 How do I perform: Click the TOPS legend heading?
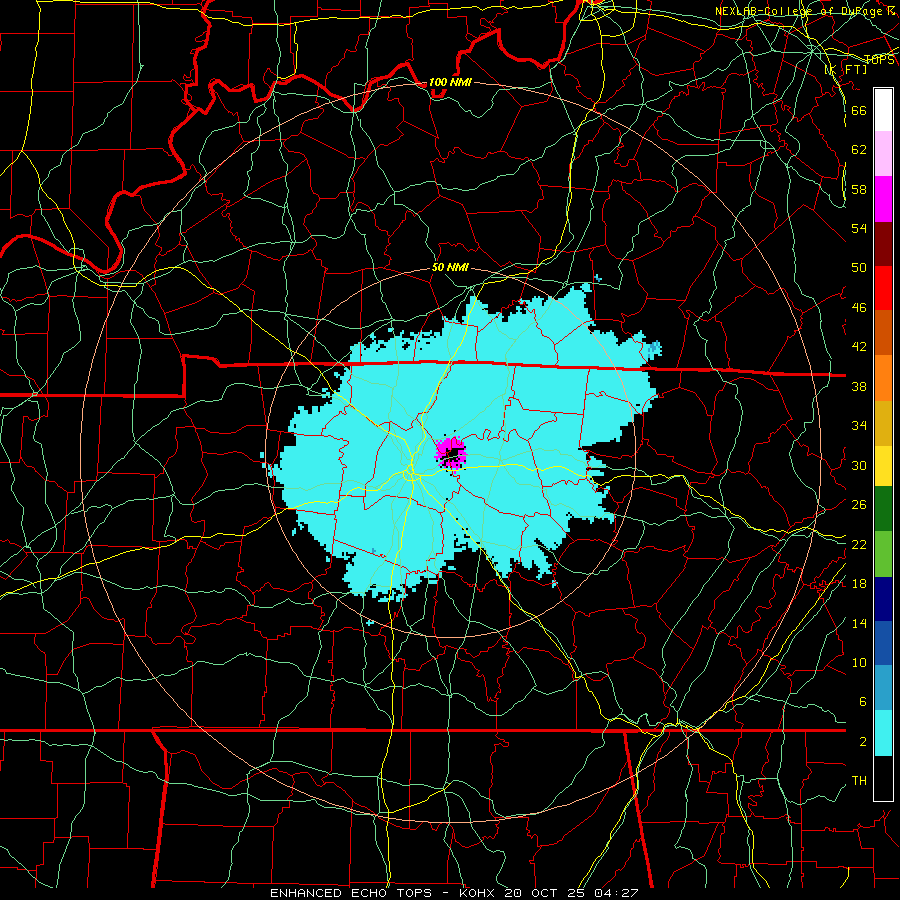click(879, 60)
